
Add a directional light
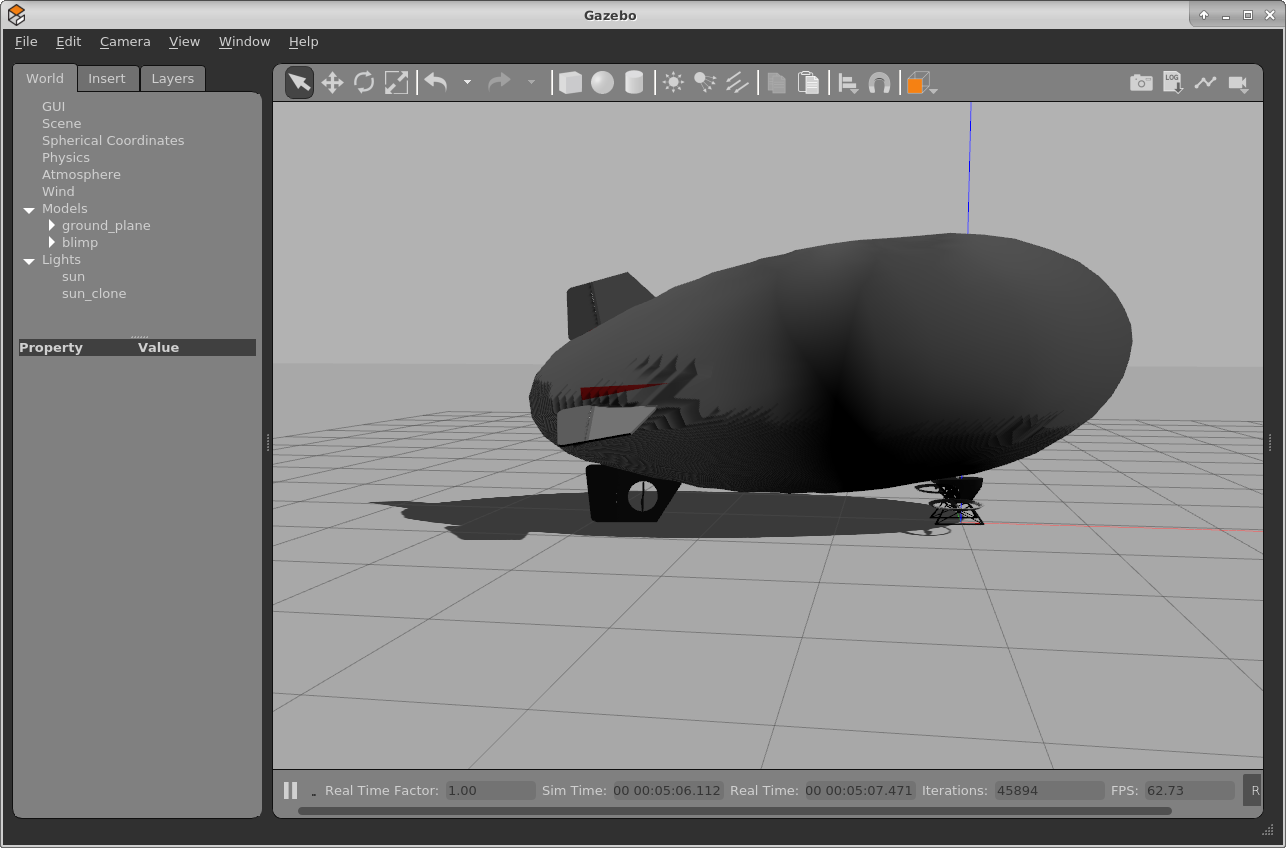coord(737,83)
